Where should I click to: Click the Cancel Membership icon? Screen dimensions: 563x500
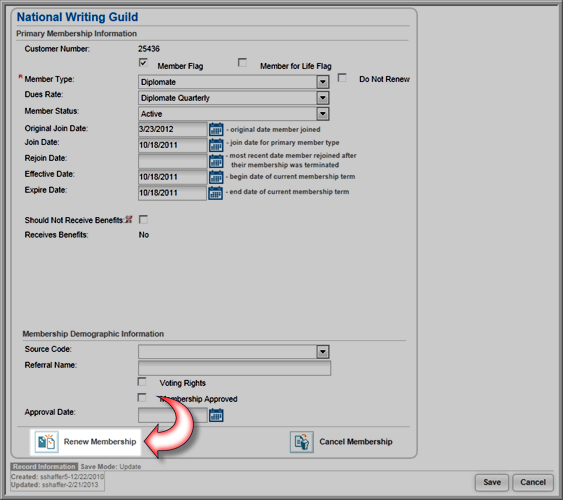click(x=302, y=442)
